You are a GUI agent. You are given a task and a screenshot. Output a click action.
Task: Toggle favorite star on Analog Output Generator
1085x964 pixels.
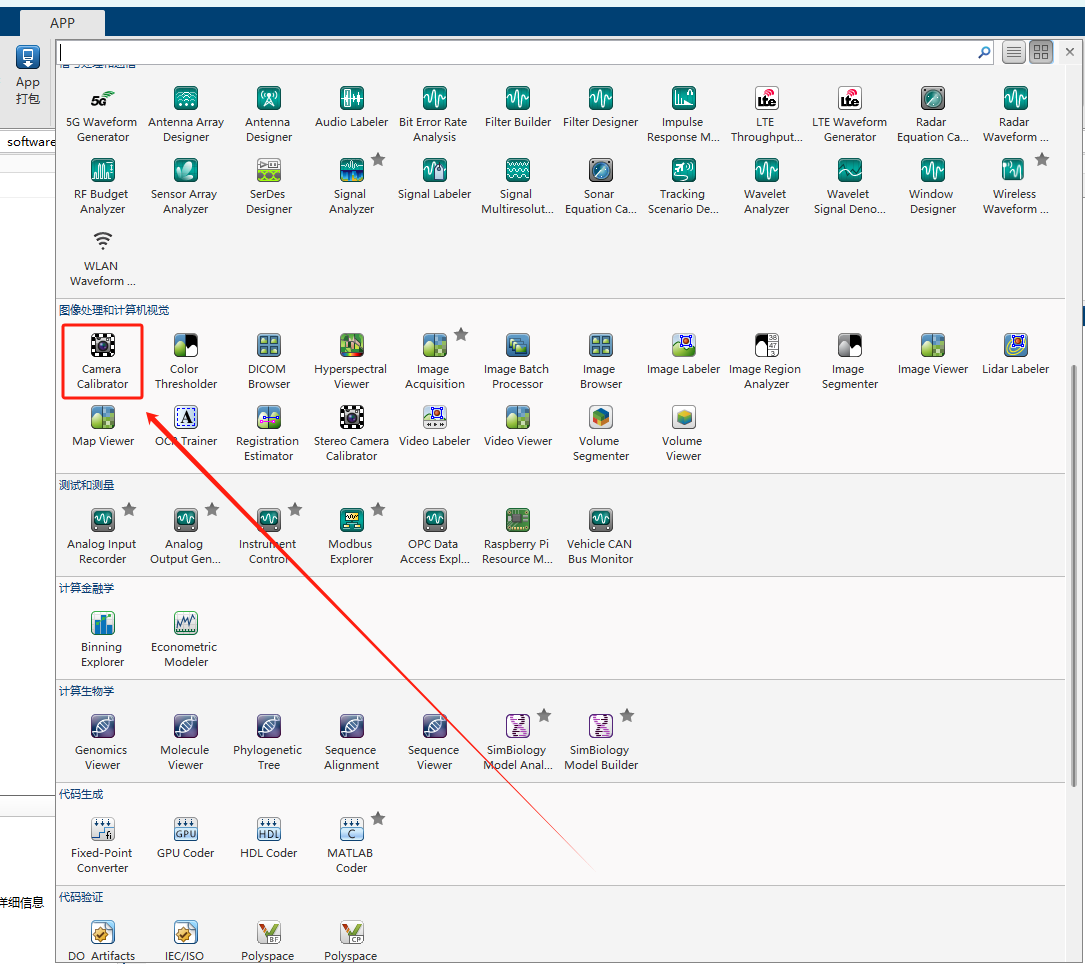click(212, 510)
